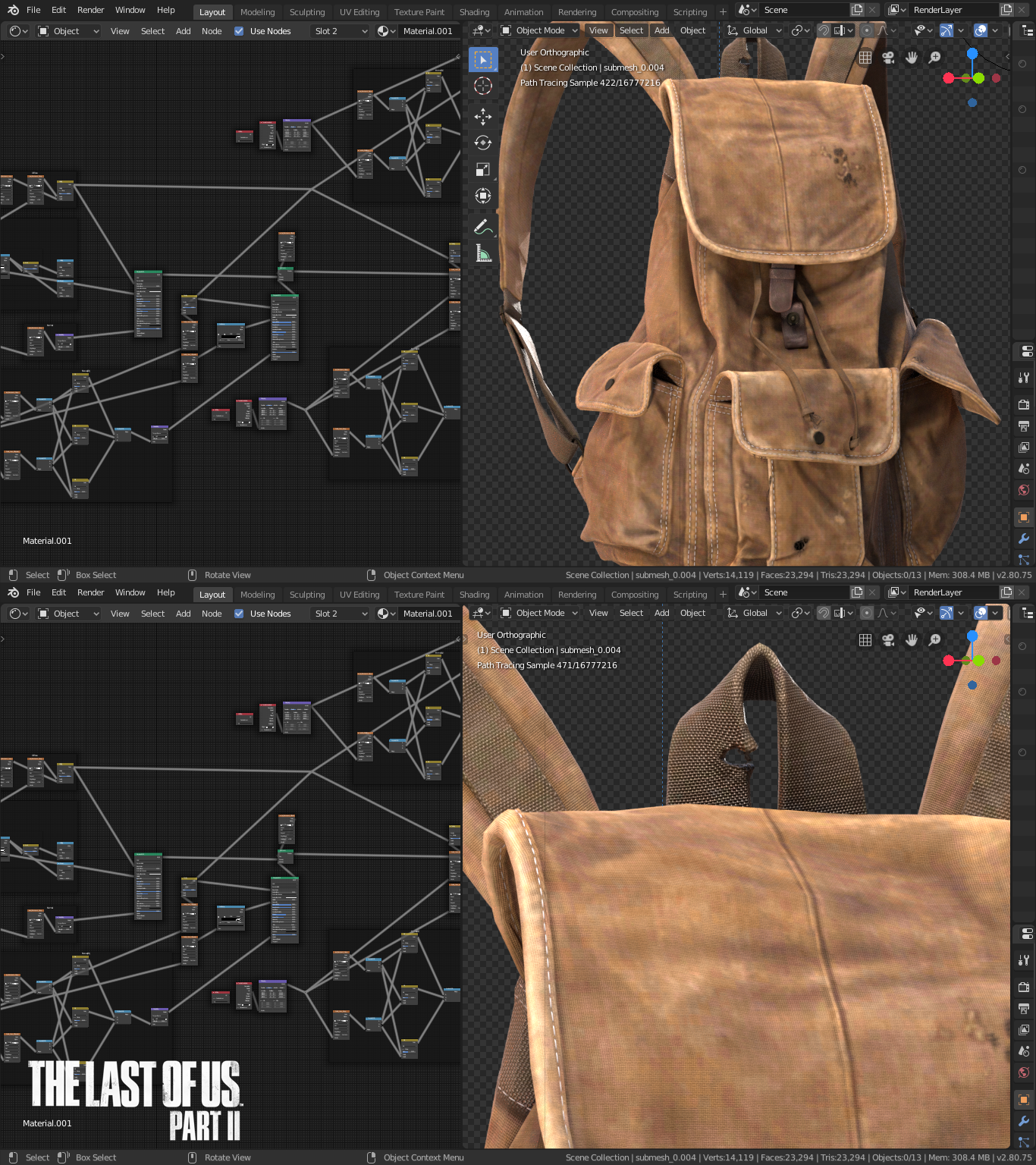The width and height of the screenshot is (1036, 1165).
Task: Pick the Transform tool in upper viewport
Action: click(x=483, y=196)
